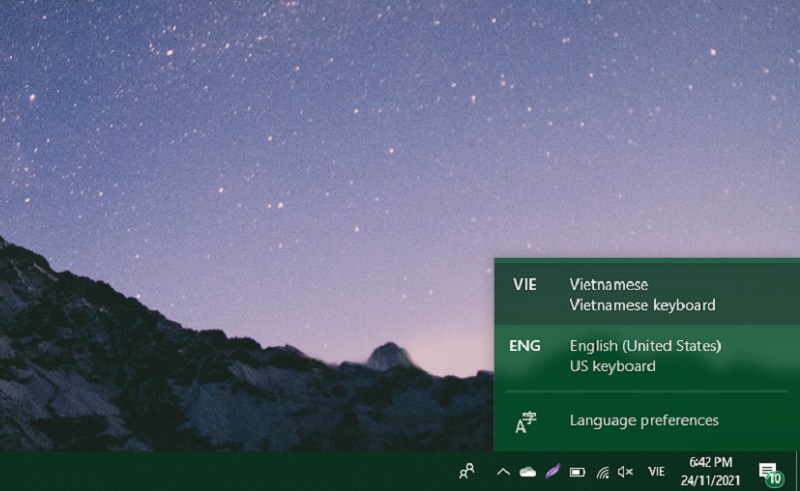Switch to English (United States) US keyboard

tap(647, 356)
